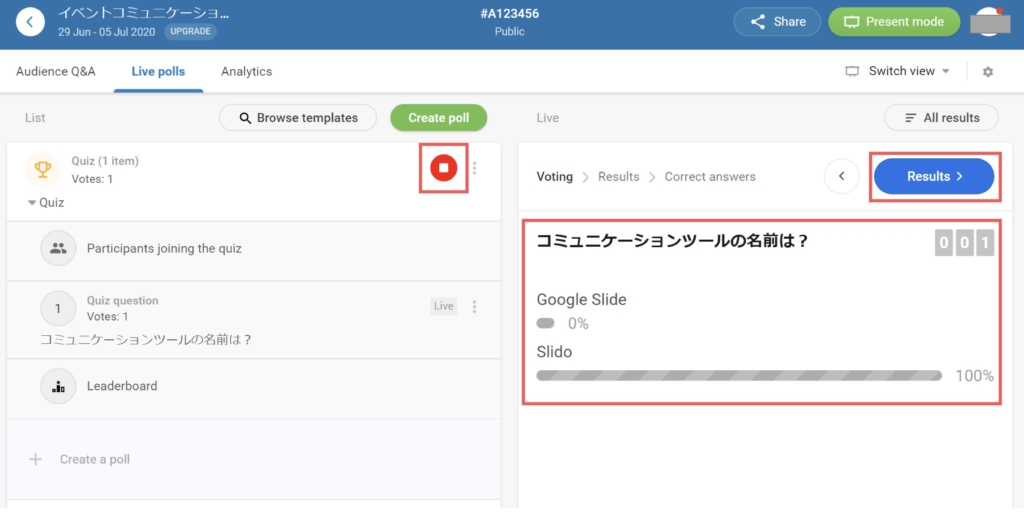Viewport: 1024px width, 524px height.
Task: Open quiz three-dot options menu
Action: point(475,169)
